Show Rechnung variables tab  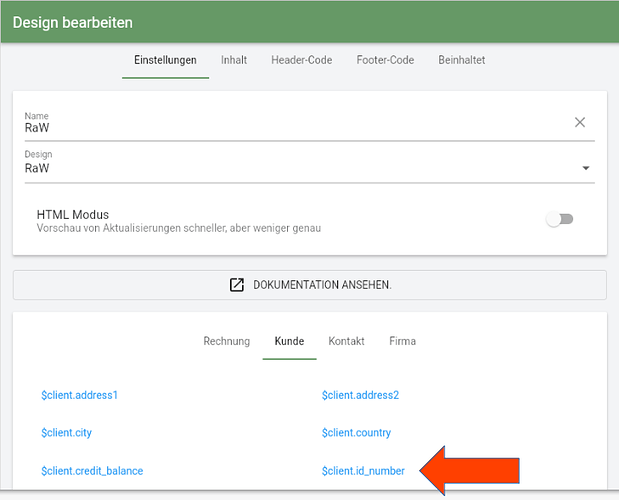coord(227,341)
